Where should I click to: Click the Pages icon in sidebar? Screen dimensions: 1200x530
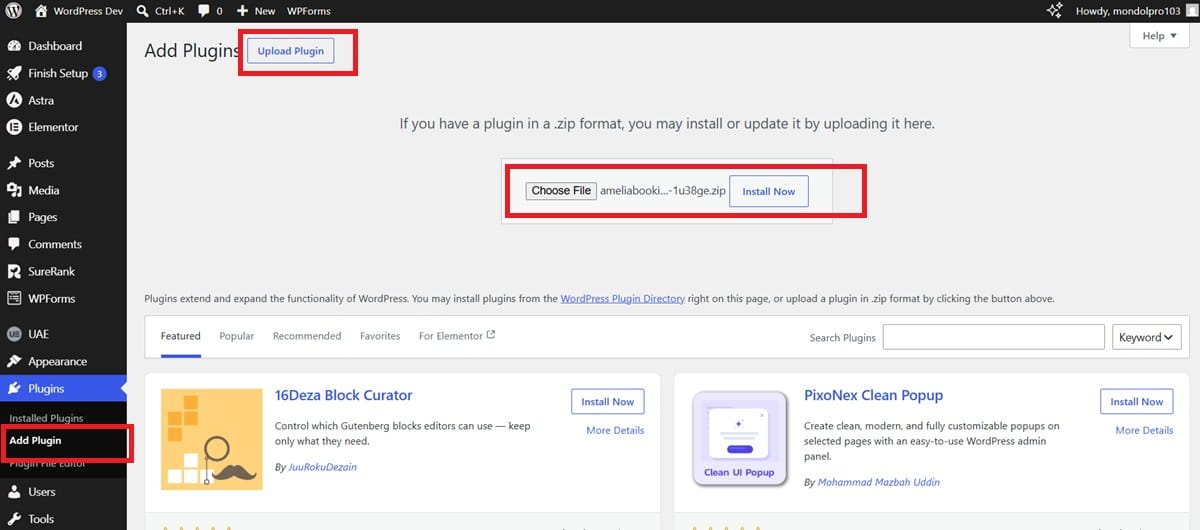pos(15,217)
